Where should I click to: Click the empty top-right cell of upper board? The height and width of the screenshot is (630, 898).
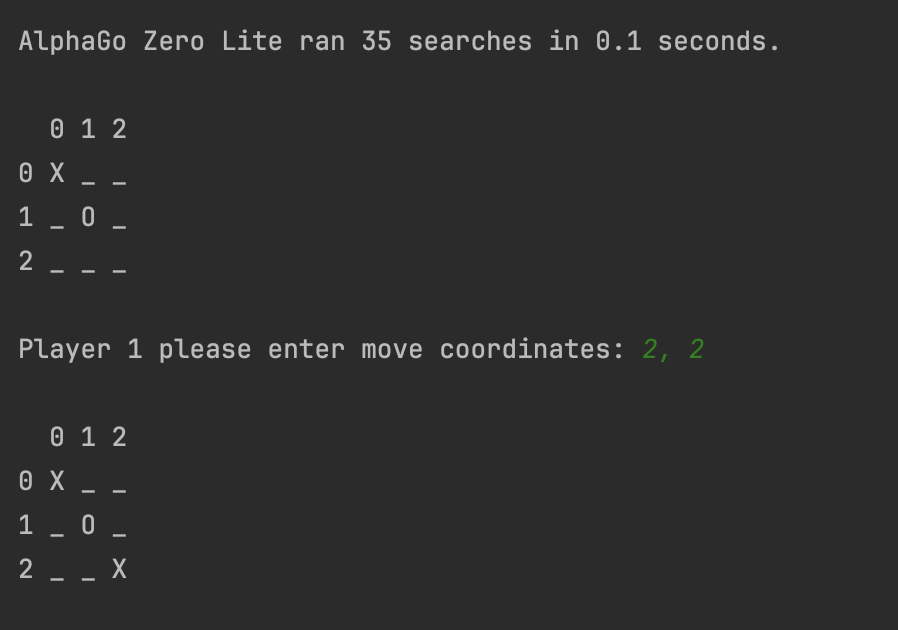(x=119, y=180)
